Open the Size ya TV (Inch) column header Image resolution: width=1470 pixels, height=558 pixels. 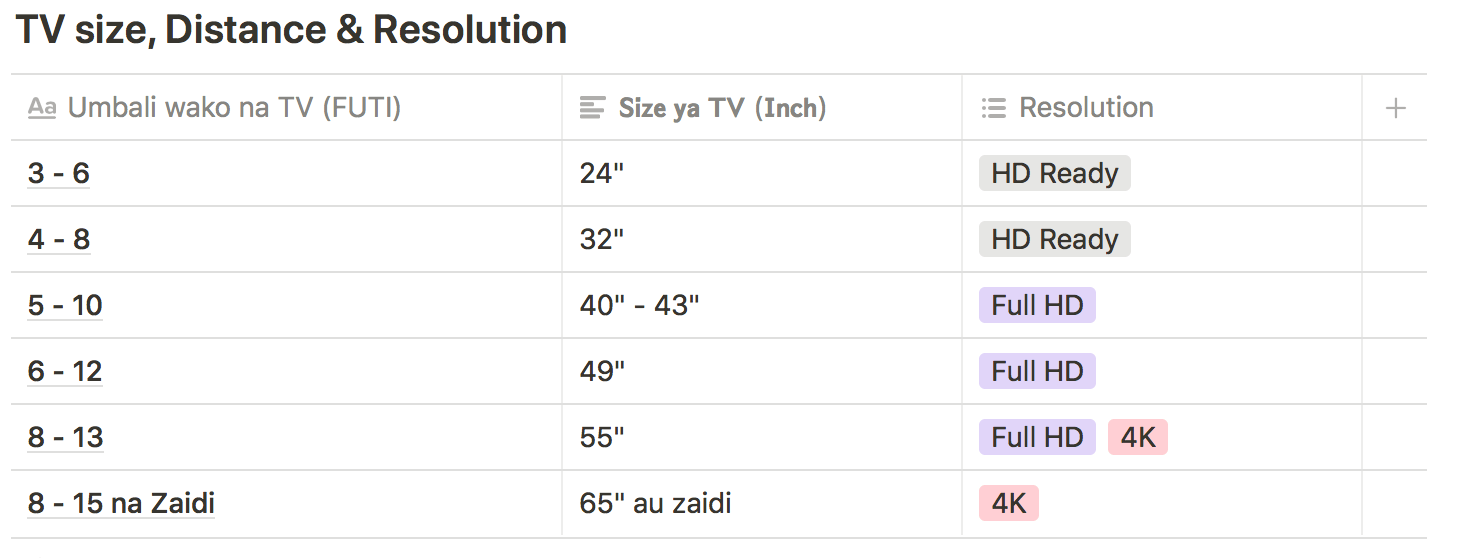[762, 108]
